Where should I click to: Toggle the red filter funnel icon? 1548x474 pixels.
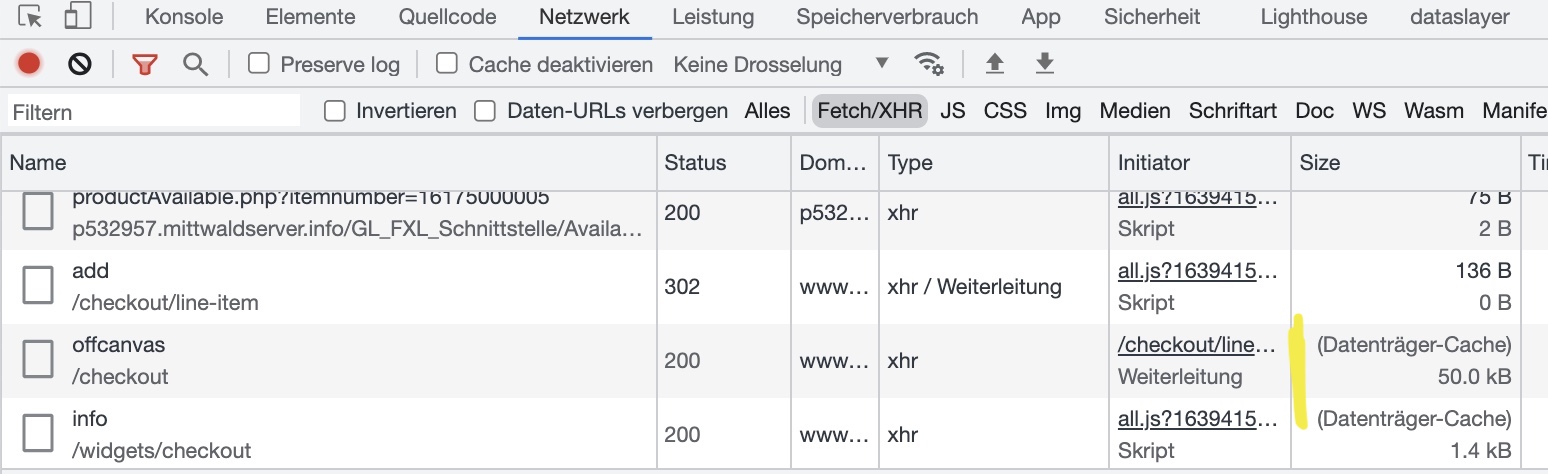[x=145, y=65]
